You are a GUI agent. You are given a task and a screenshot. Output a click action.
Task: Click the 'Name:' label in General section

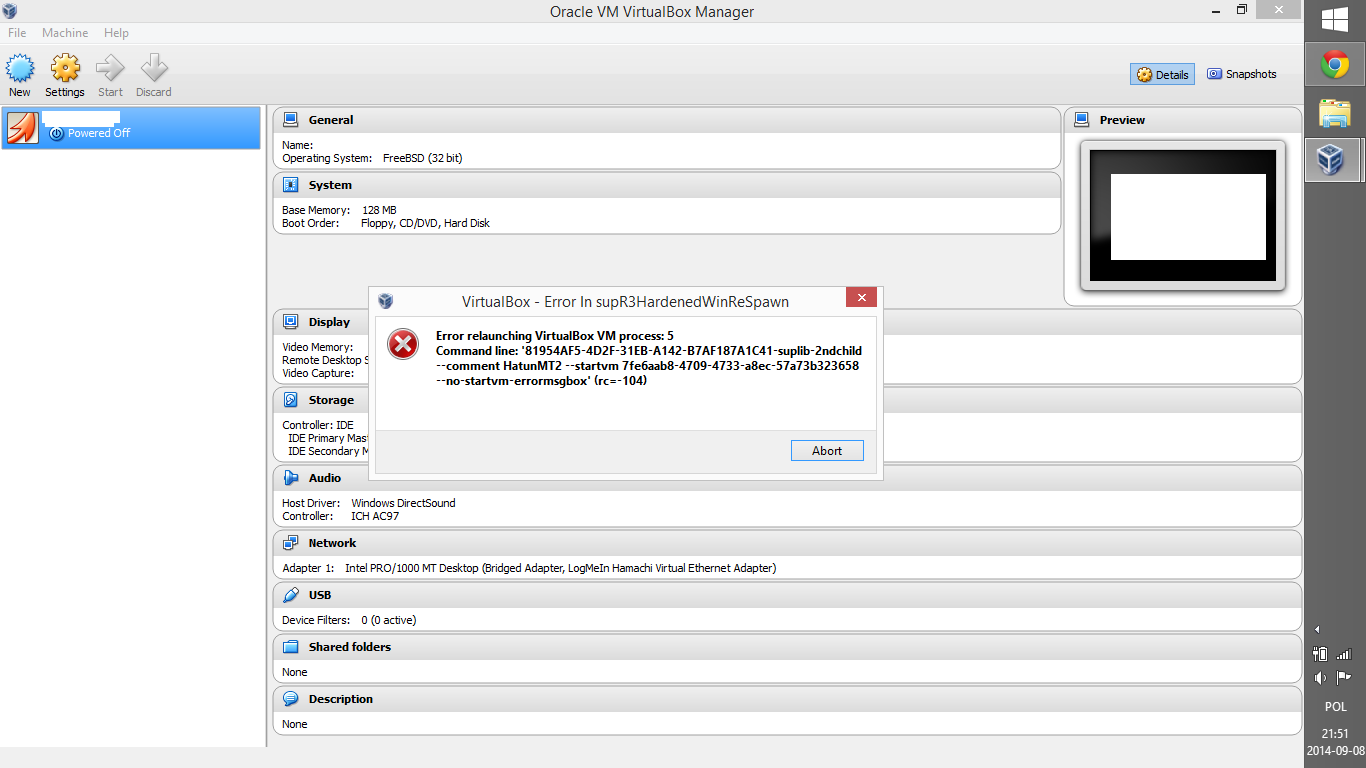[x=297, y=145]
